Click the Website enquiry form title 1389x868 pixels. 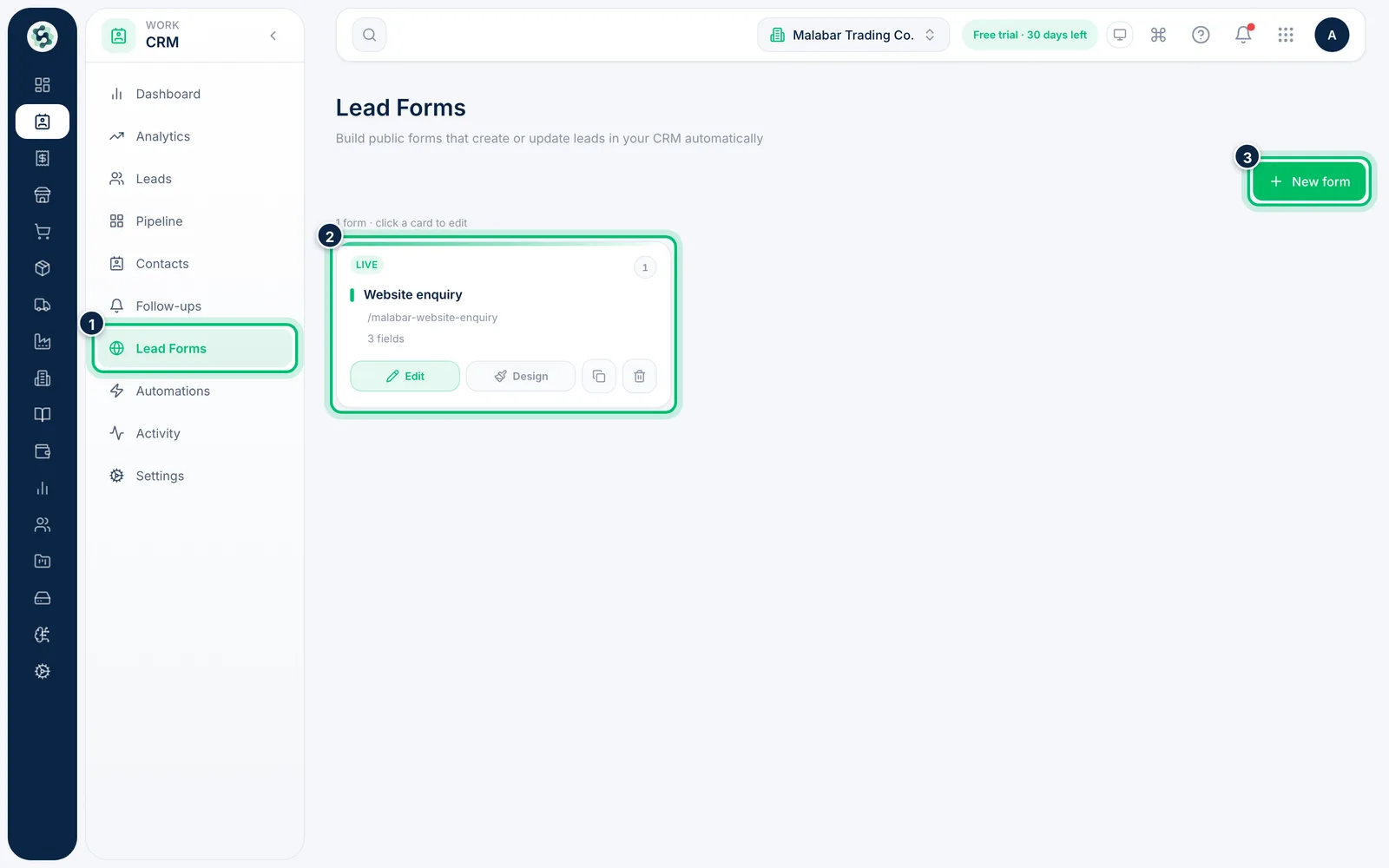[413, 294]
